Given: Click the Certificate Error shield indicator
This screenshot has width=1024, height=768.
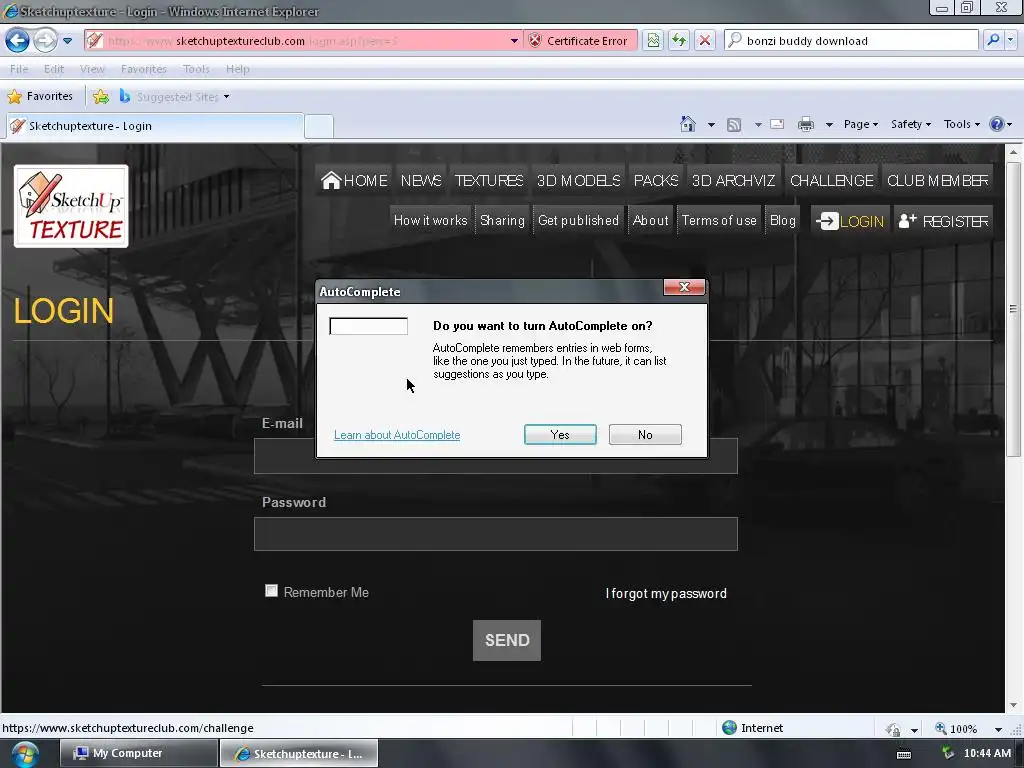Looking at the screenshot, I should point(579,40).
